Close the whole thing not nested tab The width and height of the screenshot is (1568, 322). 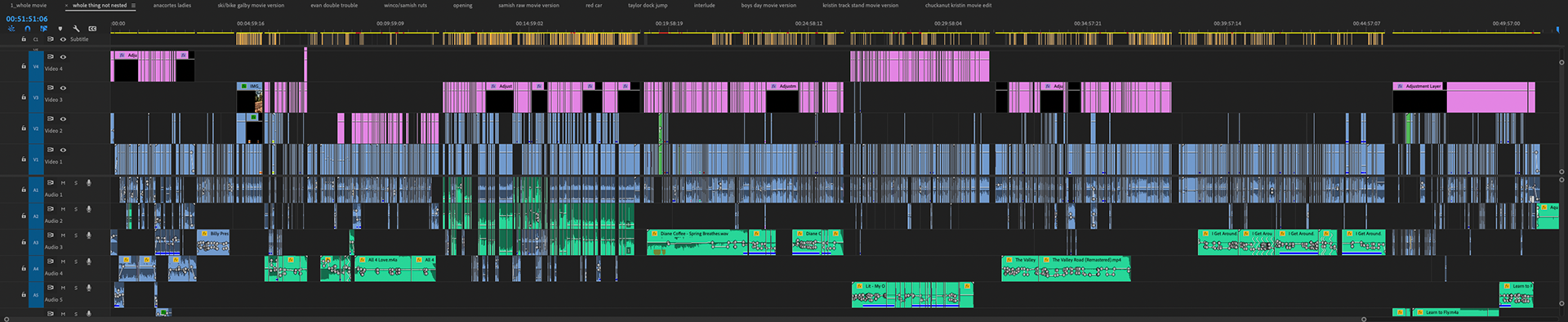67,6
